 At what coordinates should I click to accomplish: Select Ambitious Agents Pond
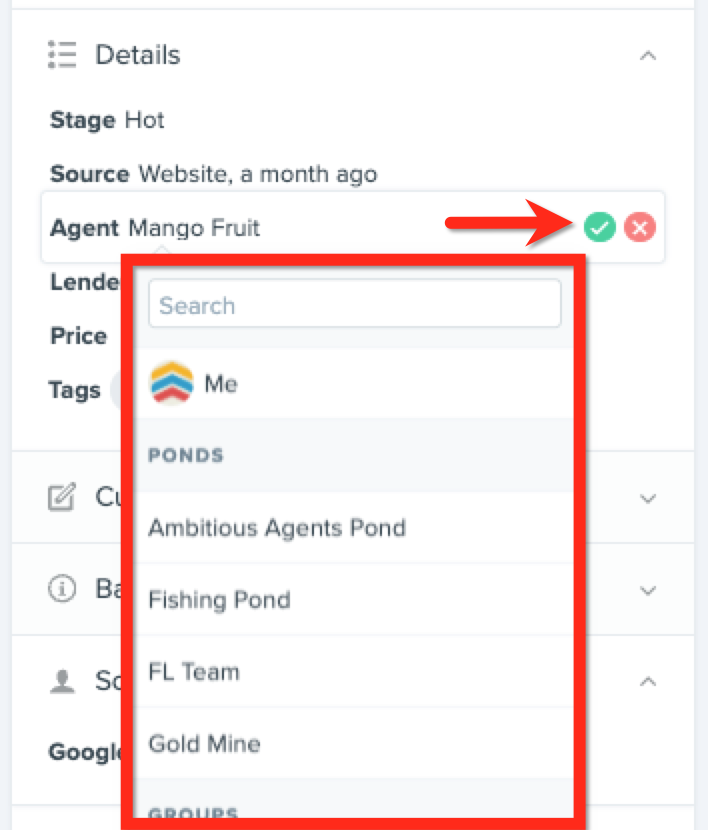[355, 528]
